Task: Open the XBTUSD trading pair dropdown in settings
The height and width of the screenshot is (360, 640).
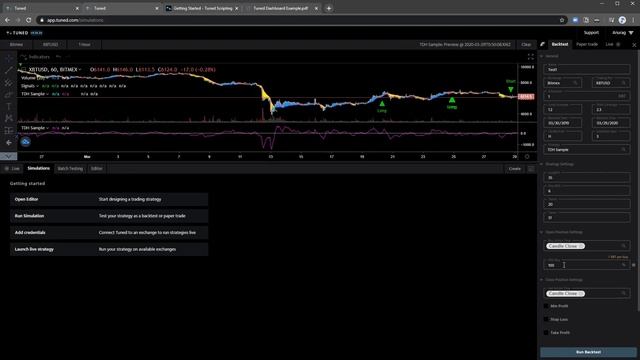Action: point(611,82)
